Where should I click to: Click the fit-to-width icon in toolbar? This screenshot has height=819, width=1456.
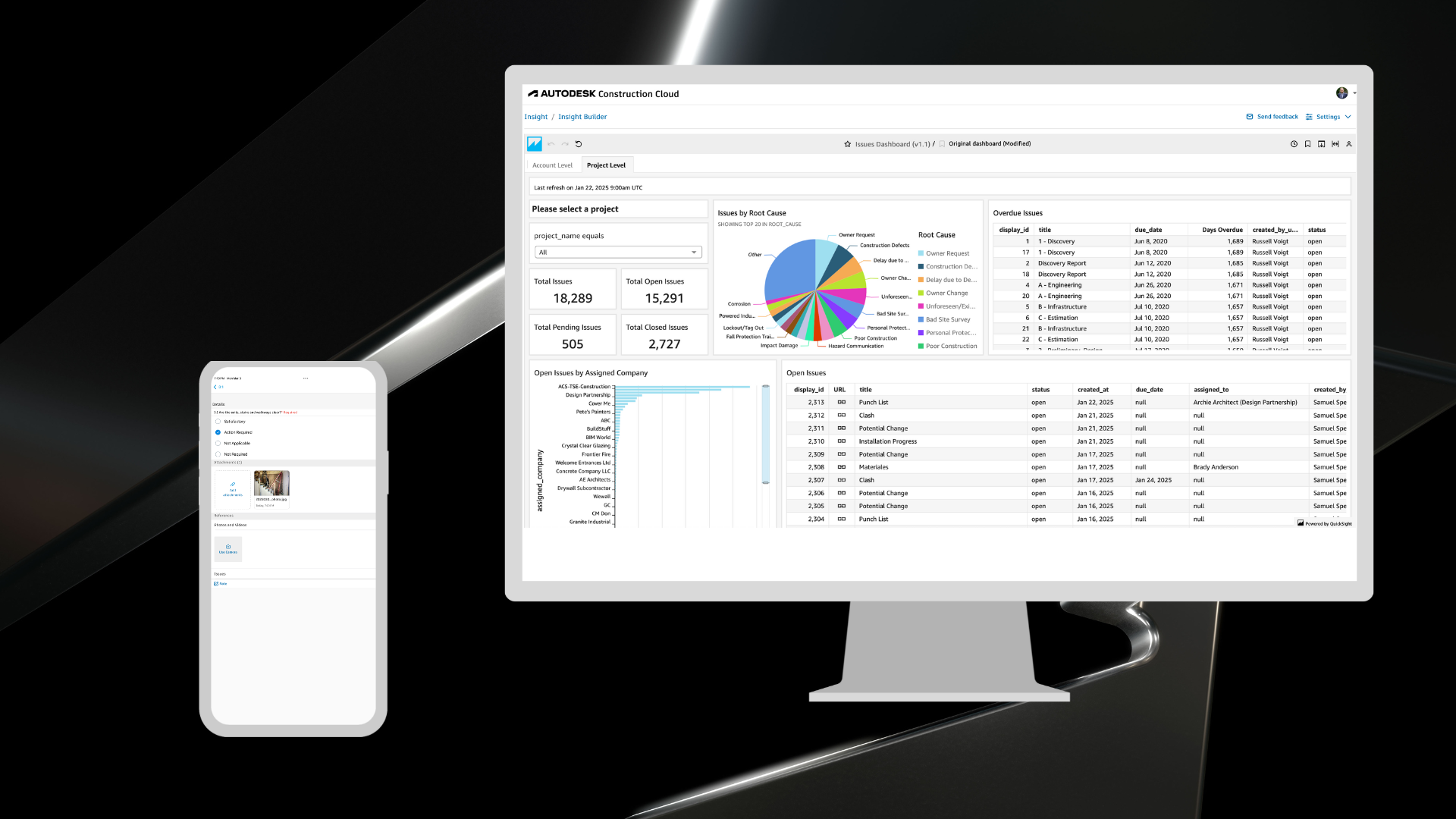[1335, 144]
